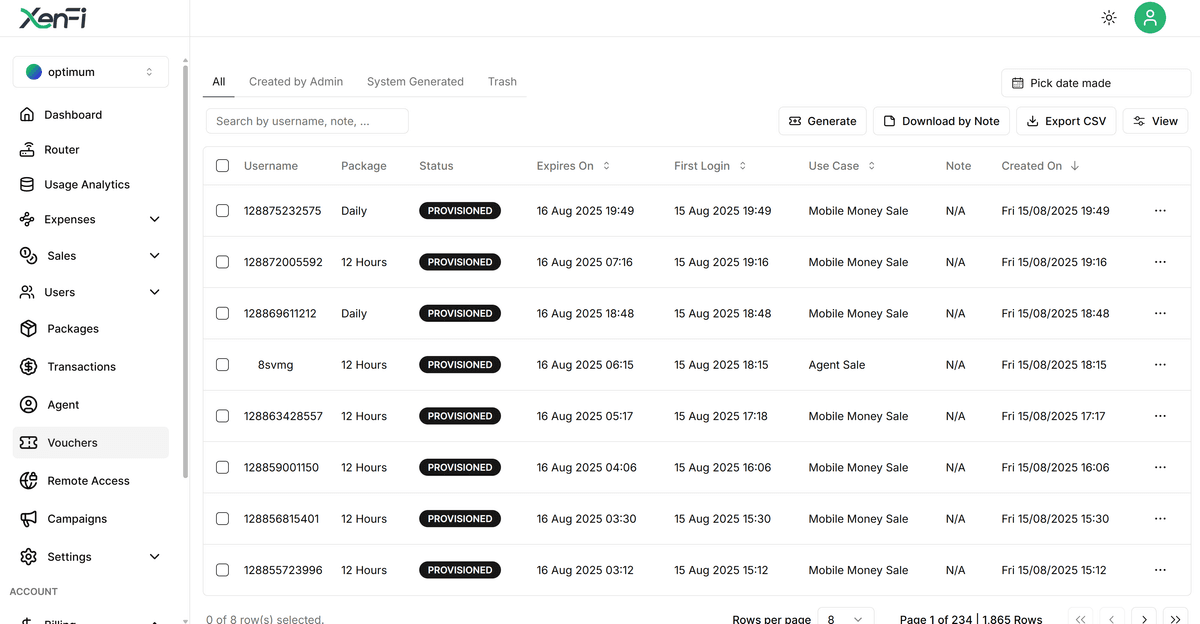
Task: Click expiry 16 Aug 2025 03:12
Action: 585,570
